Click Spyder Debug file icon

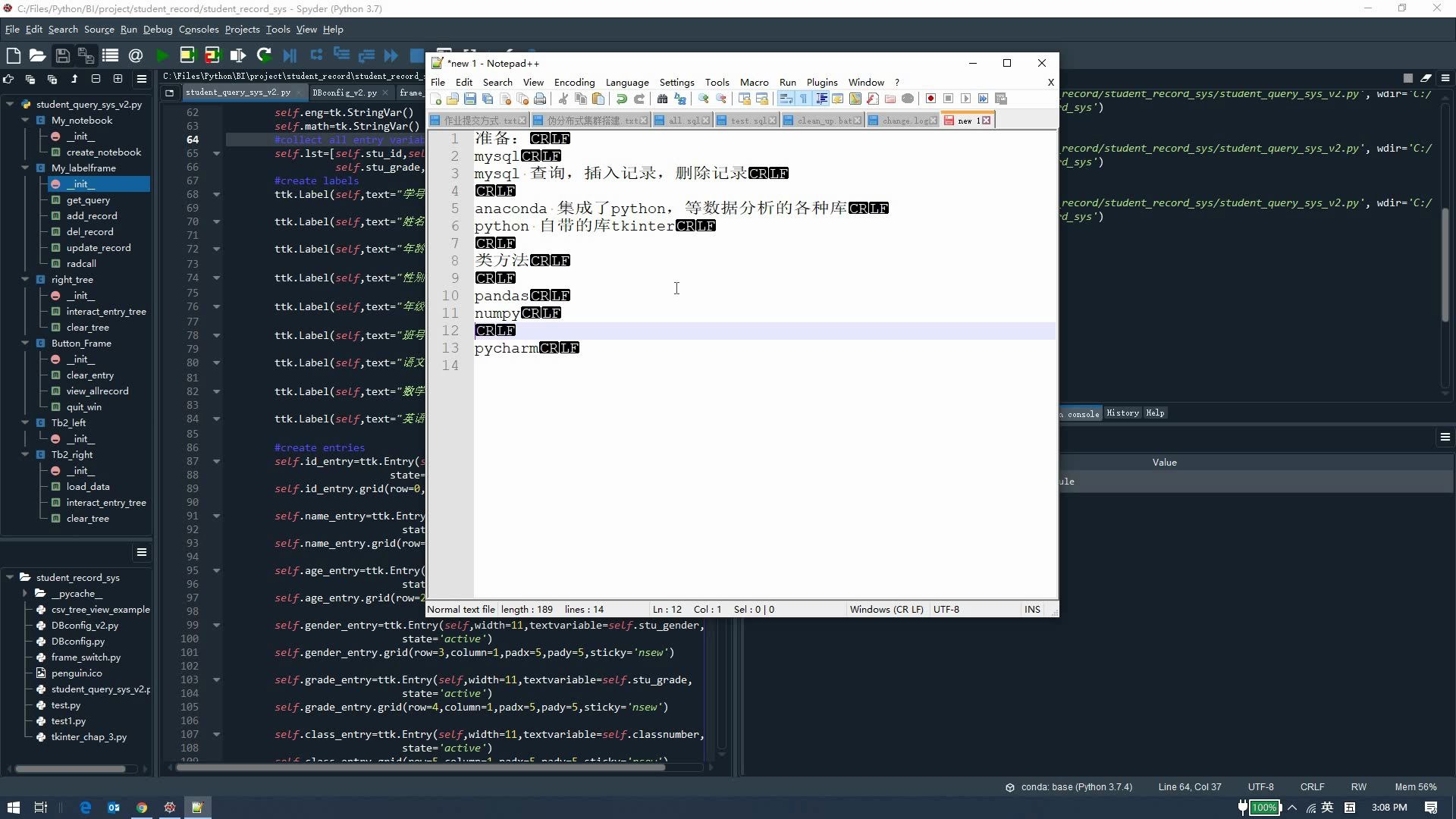click(x=290, y=55)
